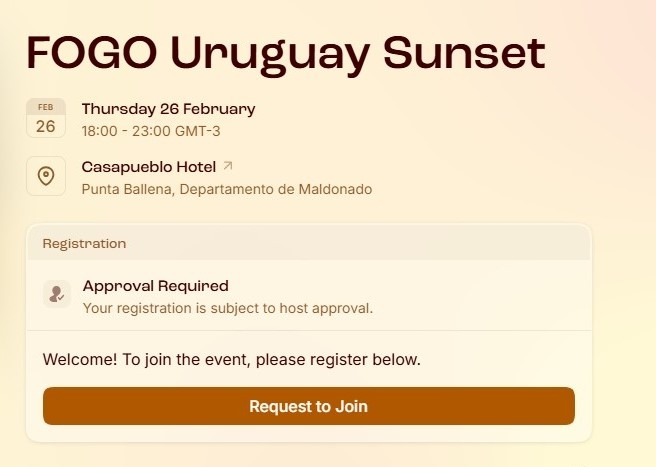
Task: Click the host approval notice text
Action: coord(227,308)
